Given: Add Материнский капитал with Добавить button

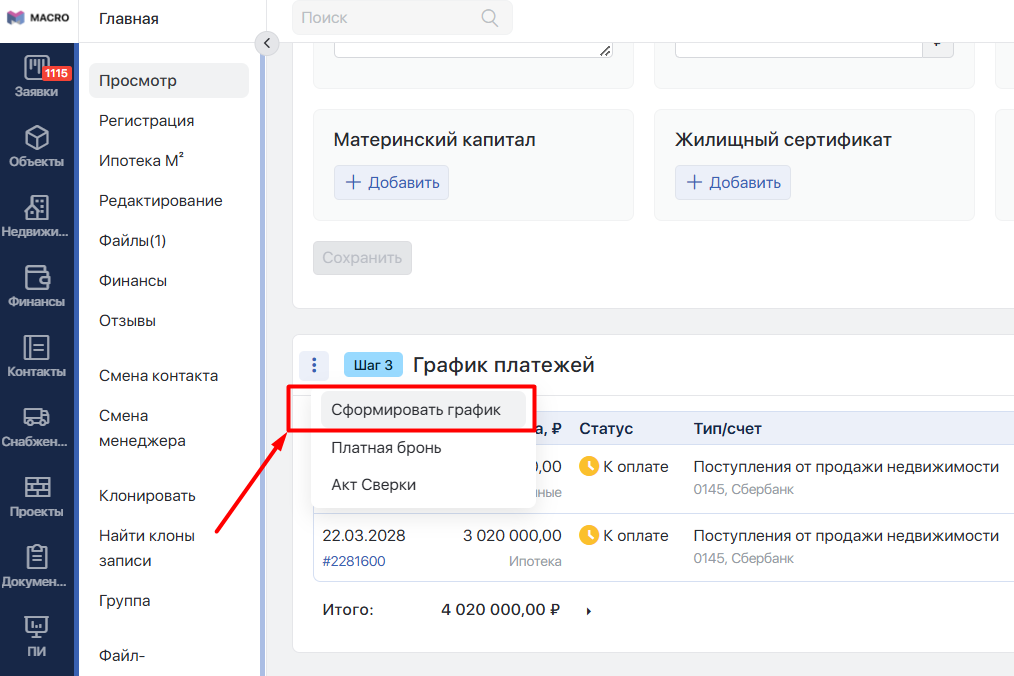Looking at the screenshot, I should (x=391, y=182).
